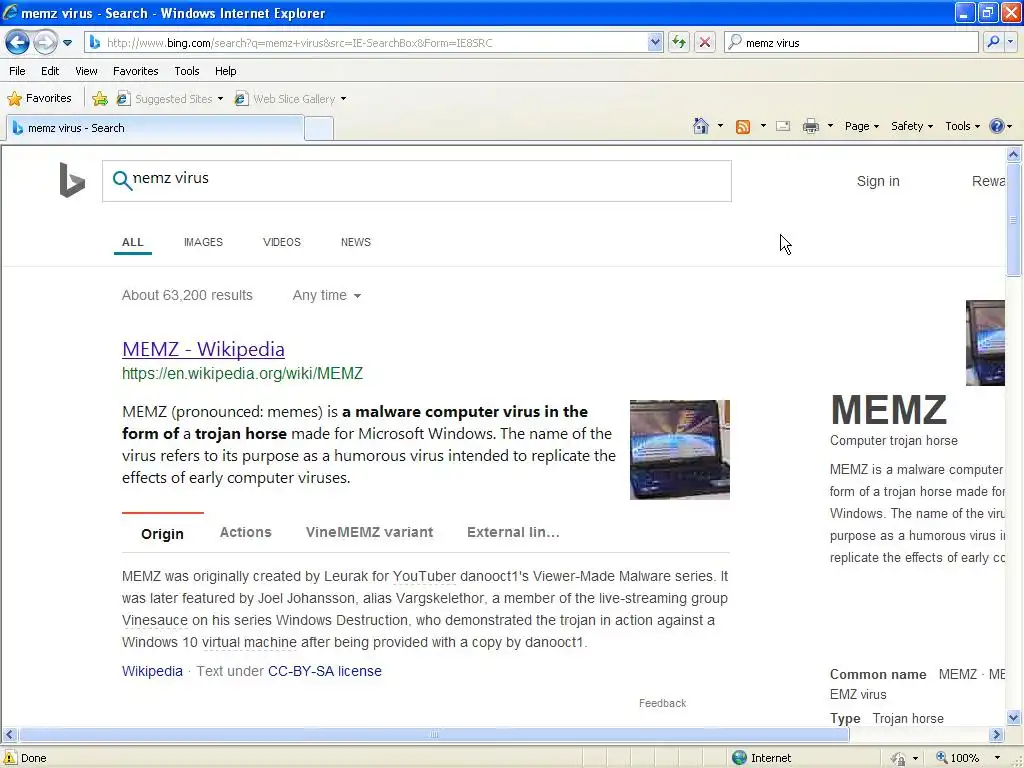Click the Vinesauce link in the snippet
1024x768 pixels.
tap(155, 620)
